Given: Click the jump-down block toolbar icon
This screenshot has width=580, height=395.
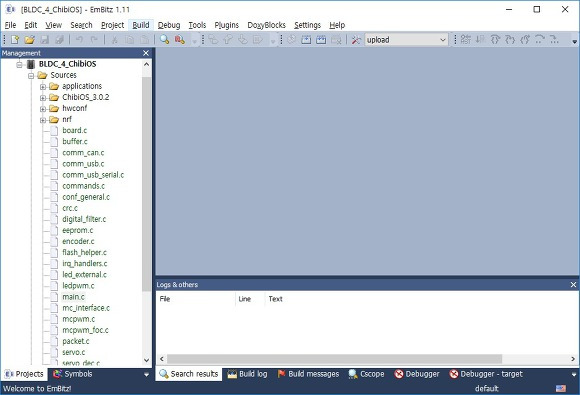Looking at the screenshot, I should (x=243, y=40).
